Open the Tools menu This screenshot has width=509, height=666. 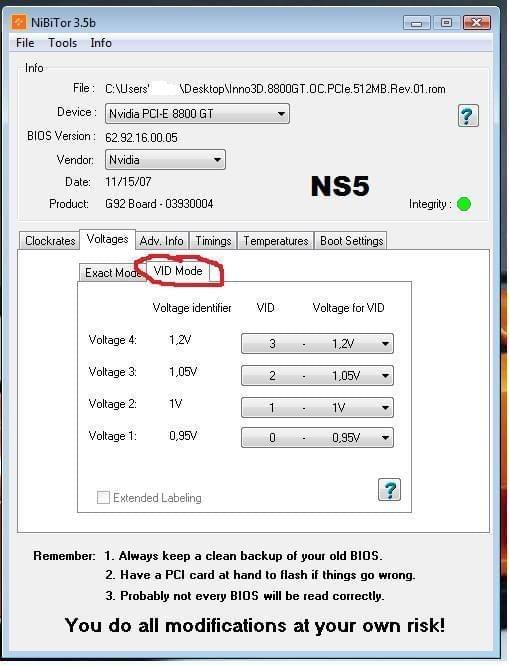62,43
